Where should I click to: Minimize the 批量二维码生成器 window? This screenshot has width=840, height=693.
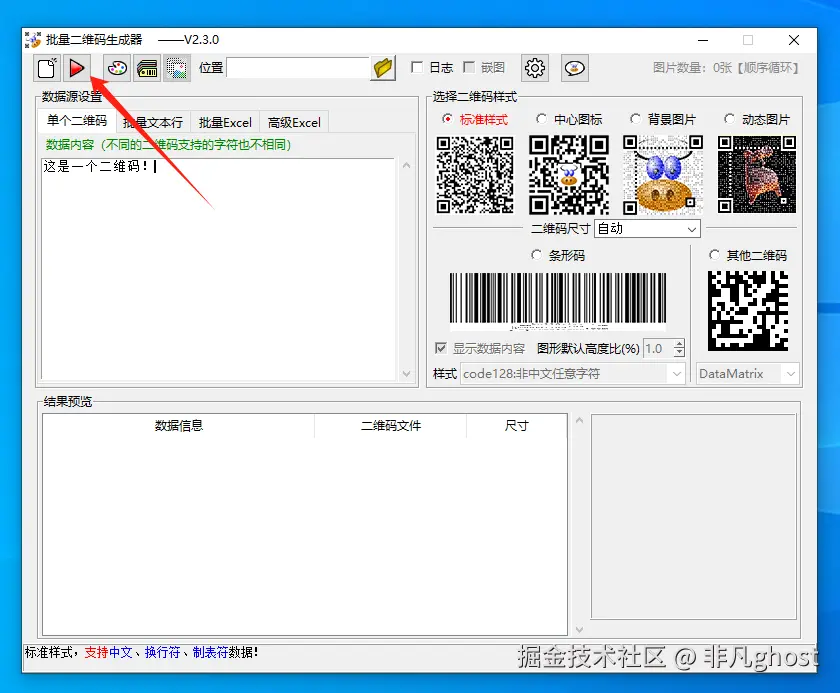coord(703,40)
